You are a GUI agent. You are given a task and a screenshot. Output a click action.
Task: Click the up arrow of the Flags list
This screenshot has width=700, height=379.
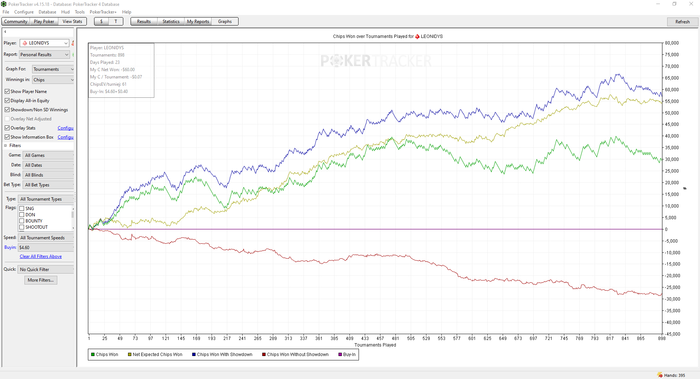pos(73,209)
